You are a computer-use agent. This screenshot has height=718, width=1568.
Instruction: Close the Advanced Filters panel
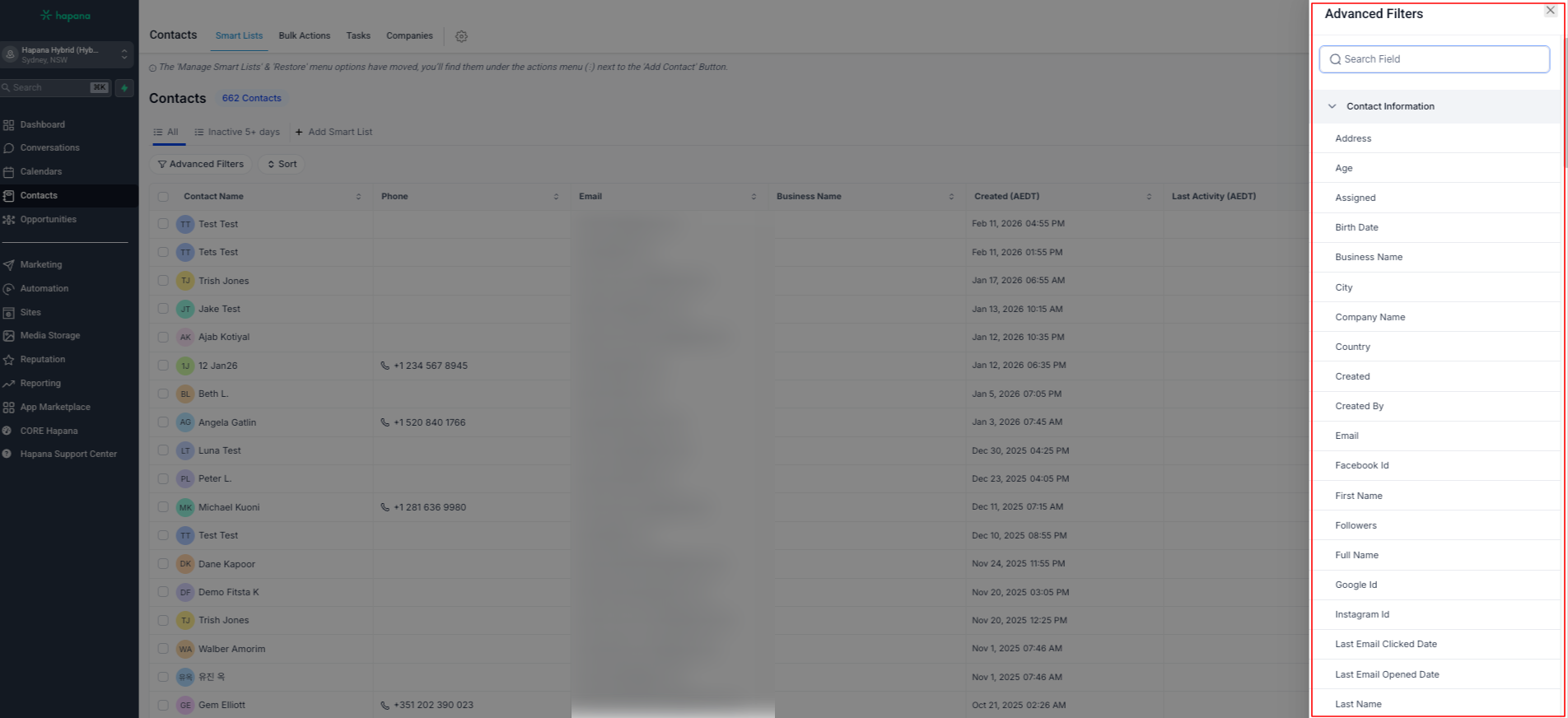click(x=1550, y=11)
